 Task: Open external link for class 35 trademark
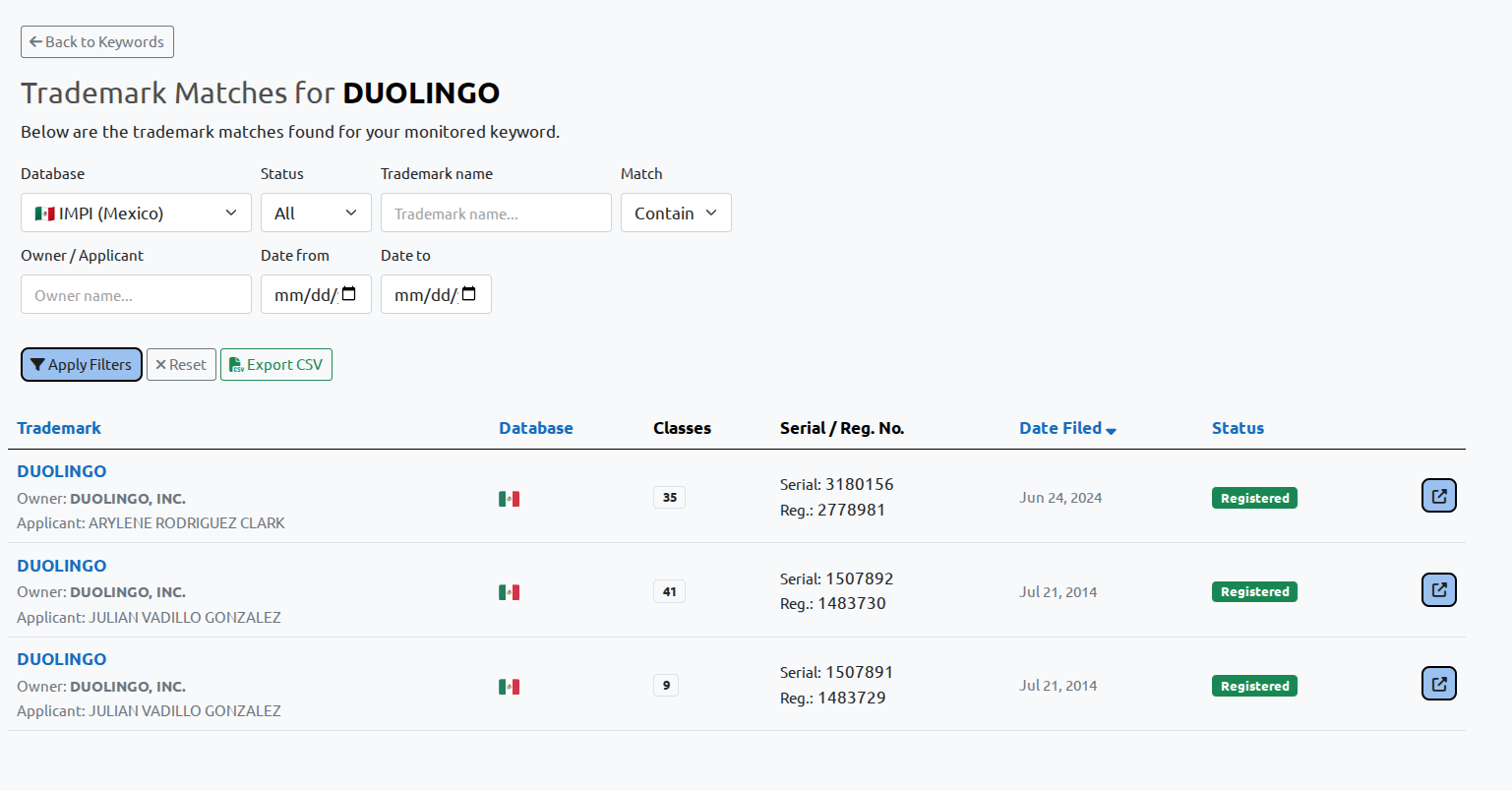pos(1438,496)
